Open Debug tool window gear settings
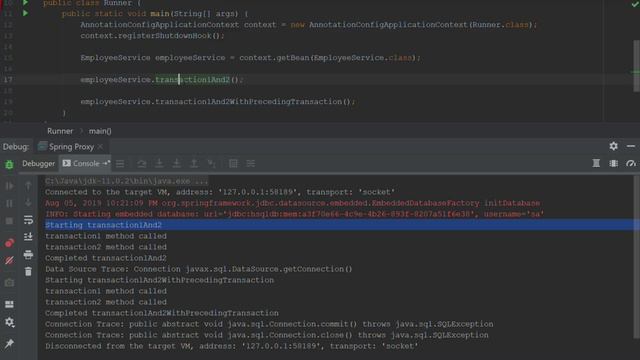 point(613,146)
